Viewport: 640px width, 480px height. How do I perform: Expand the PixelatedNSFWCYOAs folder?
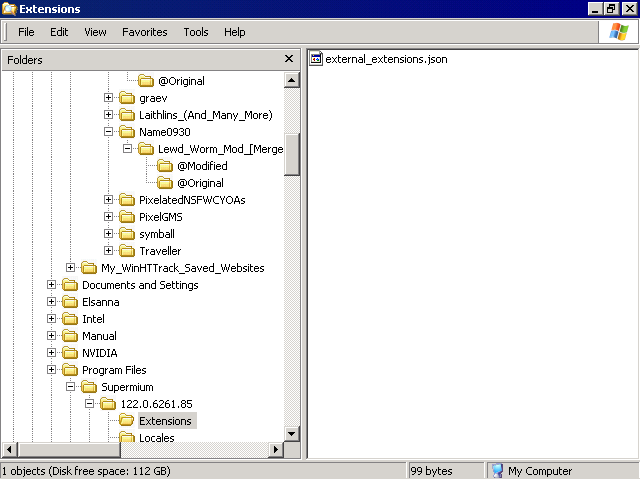pyautogui.click(x=108, y=200)
